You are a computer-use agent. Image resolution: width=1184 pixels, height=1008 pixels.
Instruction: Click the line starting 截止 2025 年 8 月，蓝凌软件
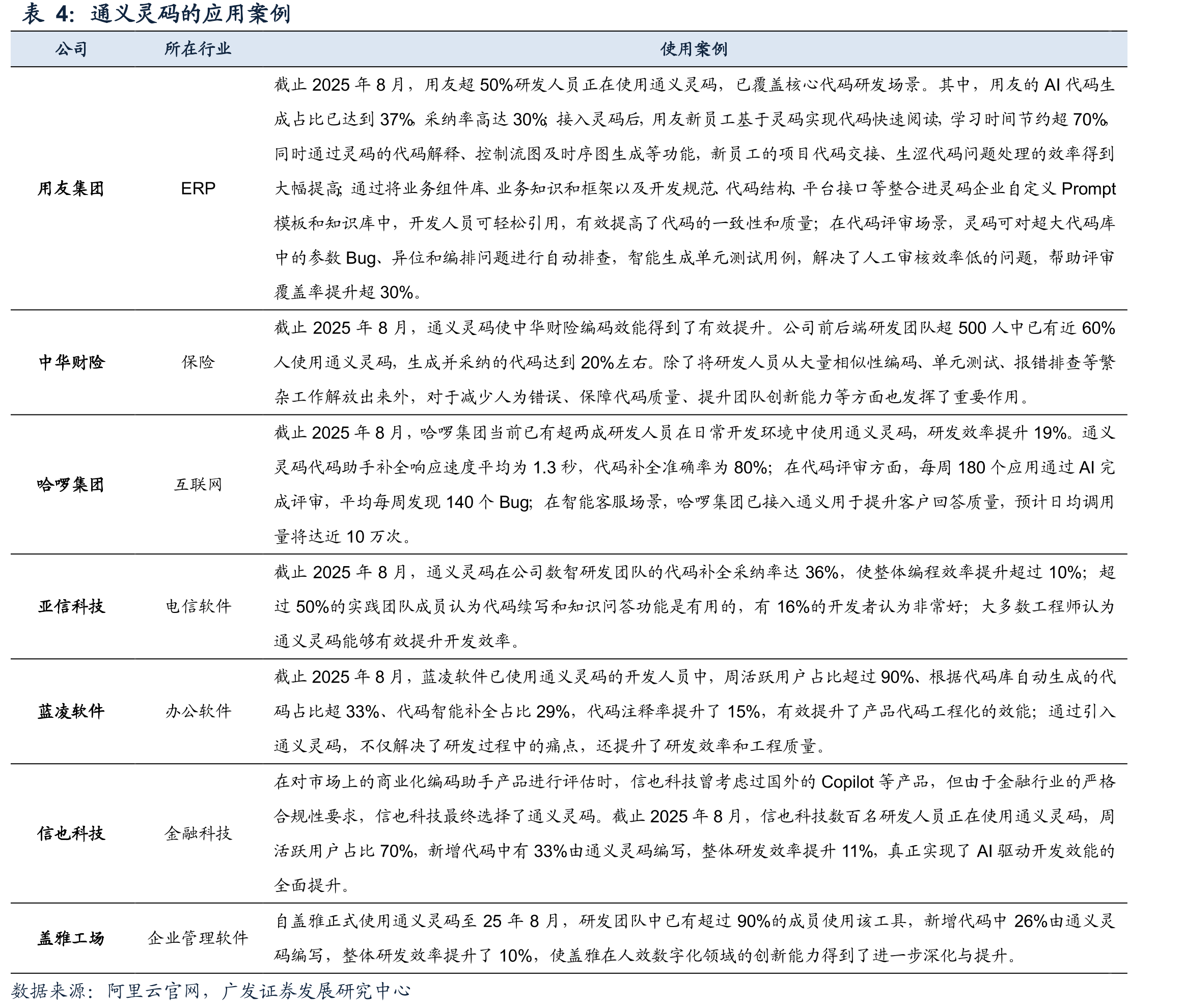tap(694, 677)
